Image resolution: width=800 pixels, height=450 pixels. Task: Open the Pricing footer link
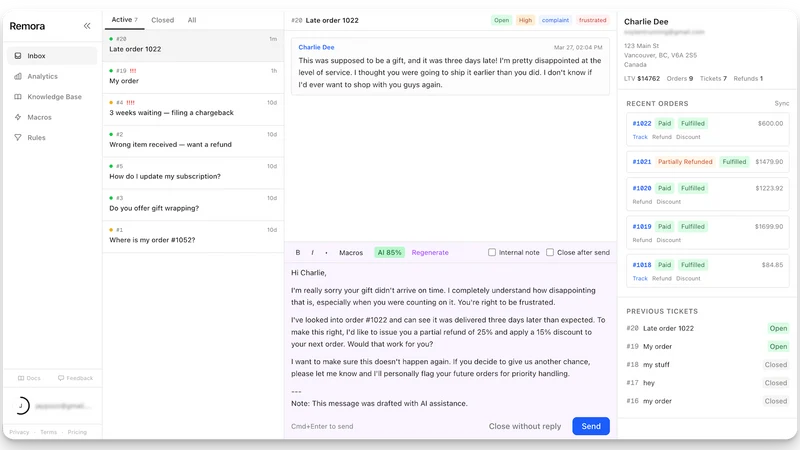(77, 432)
